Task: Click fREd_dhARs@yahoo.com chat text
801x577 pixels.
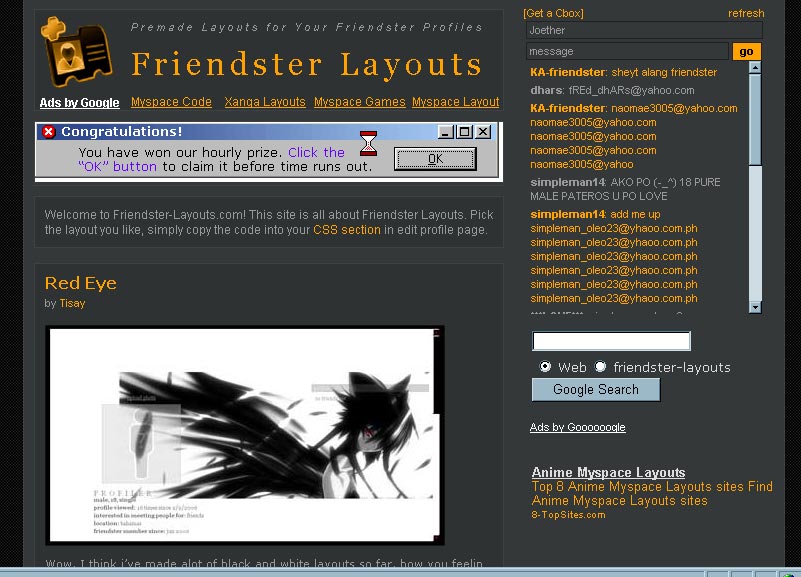Action: 631,90
